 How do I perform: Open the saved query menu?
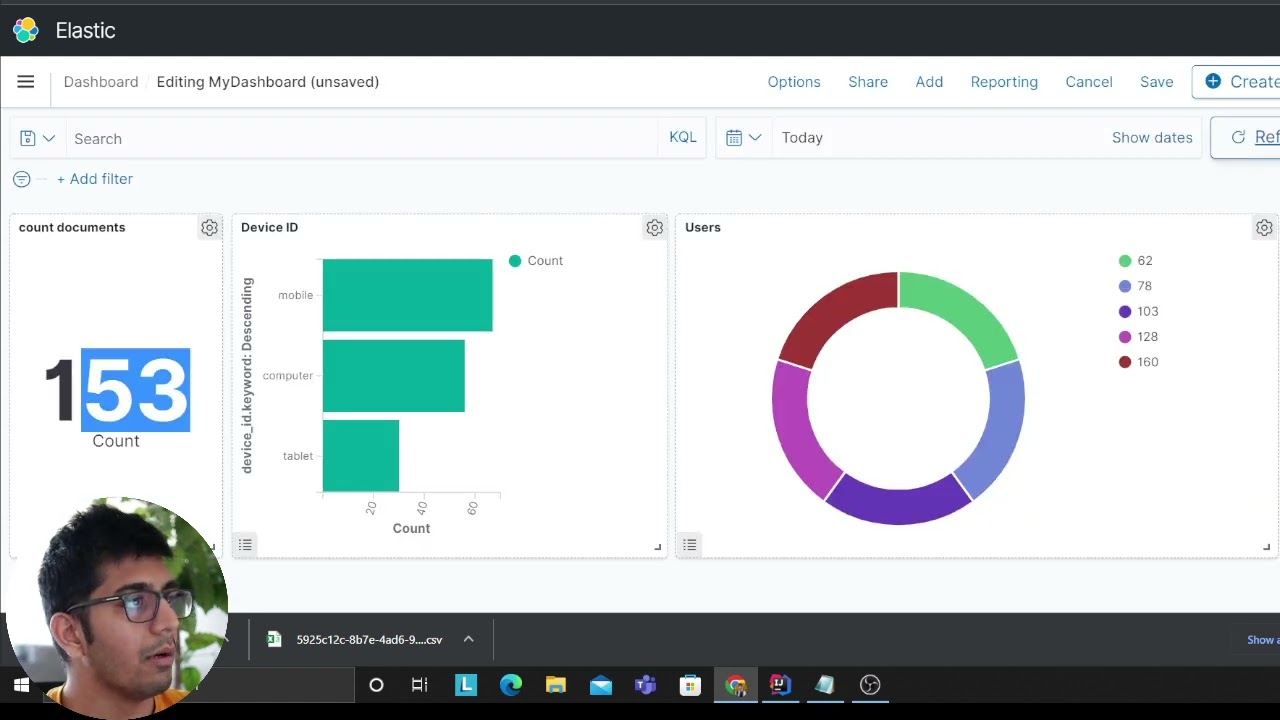tap(38, 138)
